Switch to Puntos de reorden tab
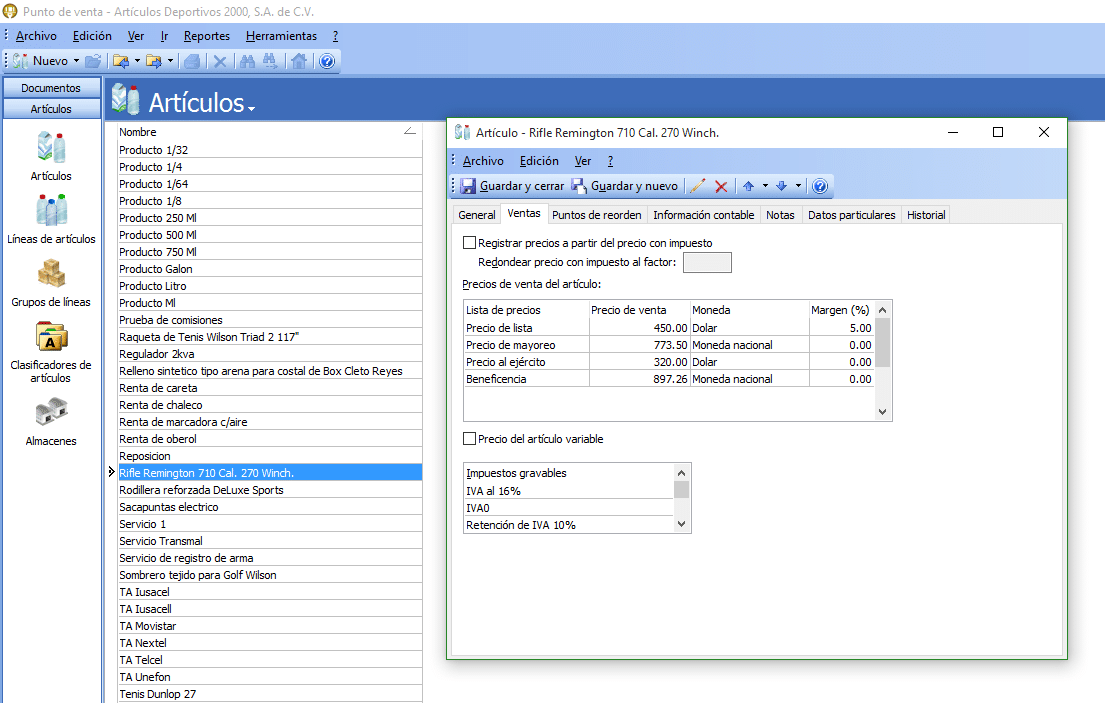1105x703 pixels. (597, 215)
